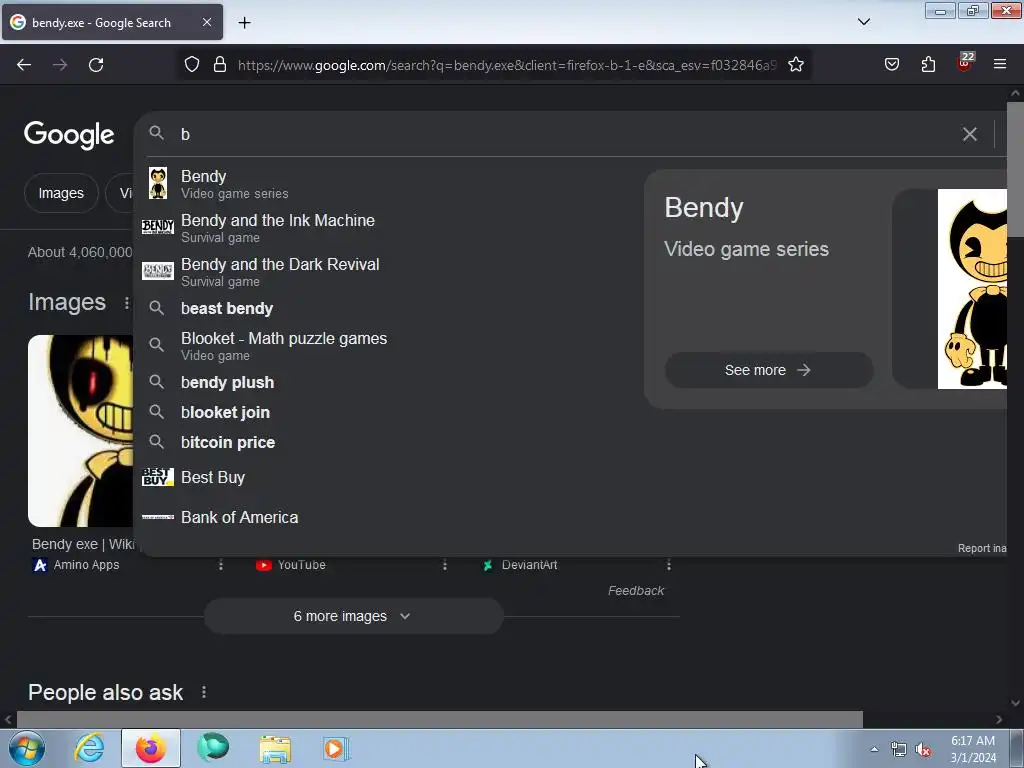This screenshot has width=1024, height=768.
Task: Click the Best Buy logo icon
Action: point(157,477)
